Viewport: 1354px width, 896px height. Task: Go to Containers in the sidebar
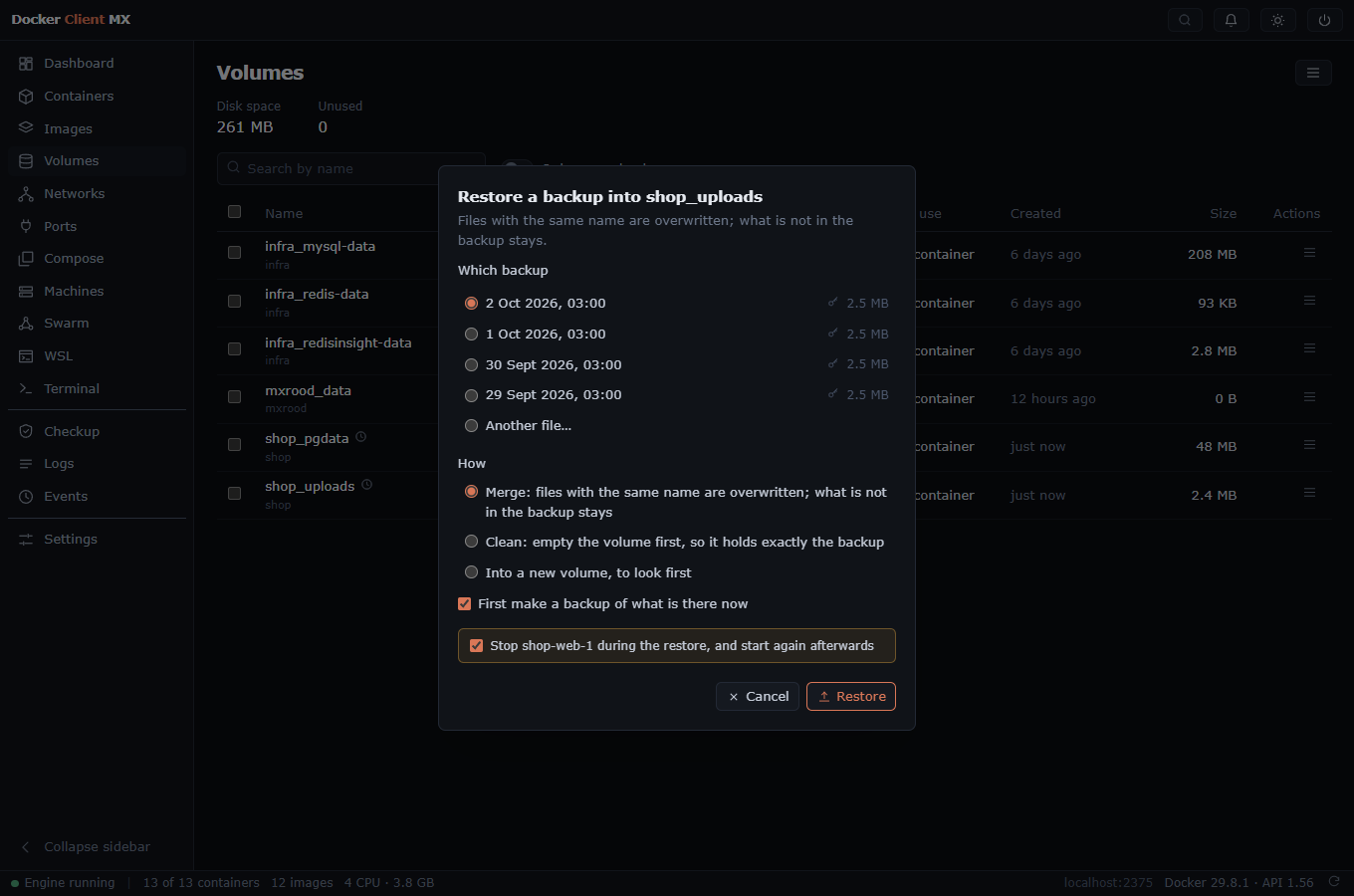coord(97,97)
